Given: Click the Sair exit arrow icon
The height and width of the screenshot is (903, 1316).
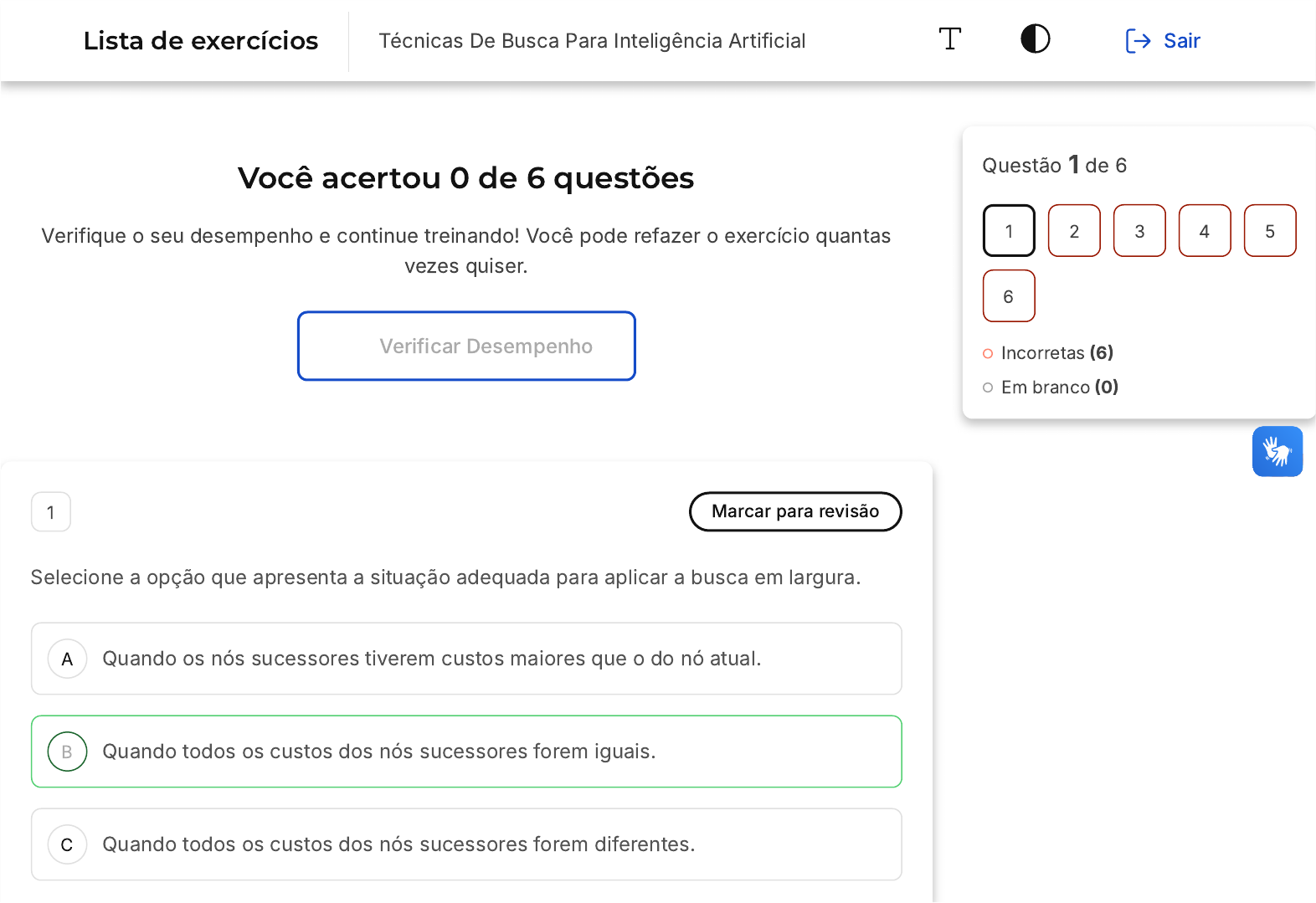Looking at the screenshot, I should (x=1138, y=41).
